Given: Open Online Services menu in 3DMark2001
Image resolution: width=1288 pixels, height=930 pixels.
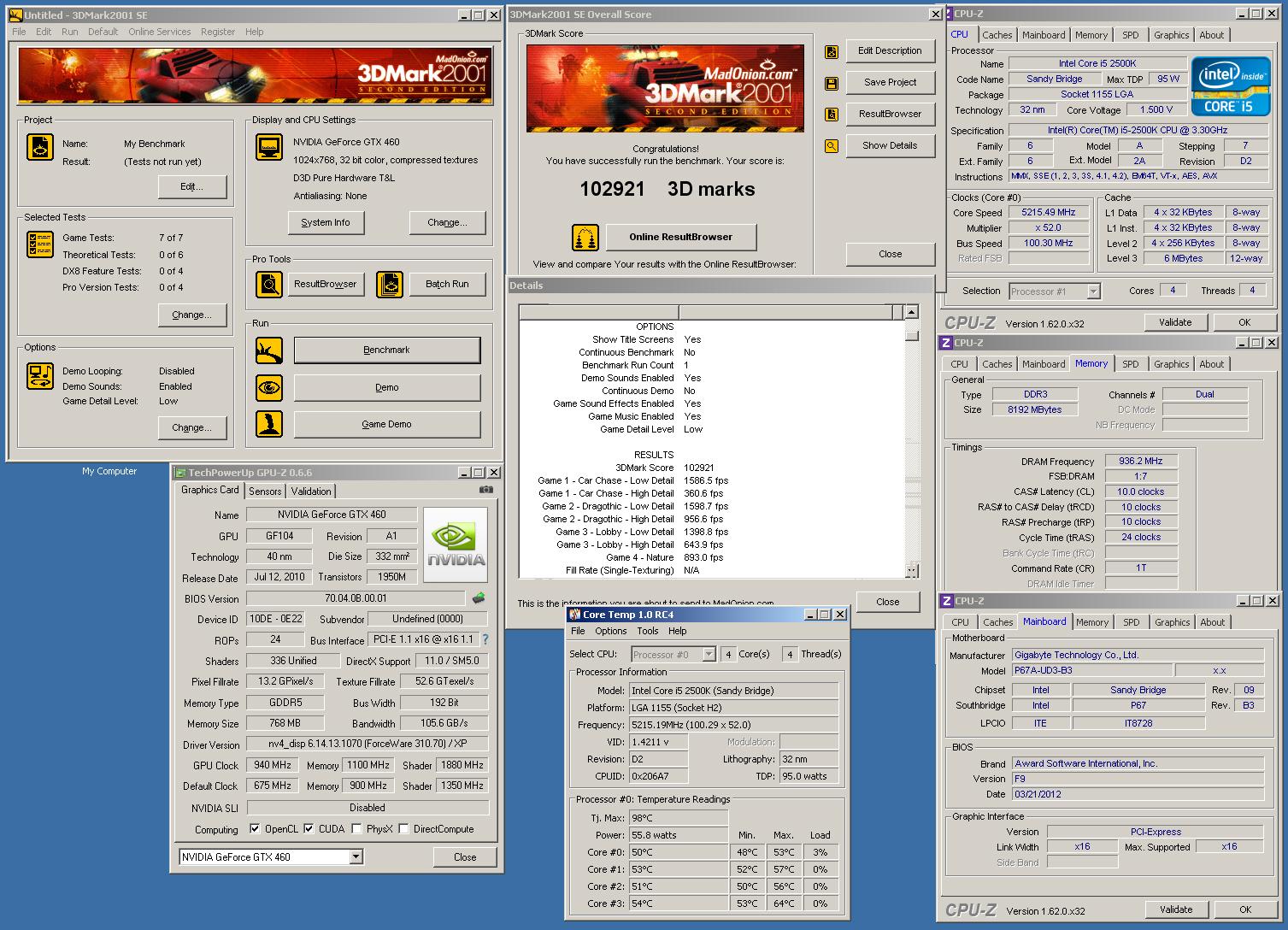Looking at the screenshot, I should [x=160, y=32].
